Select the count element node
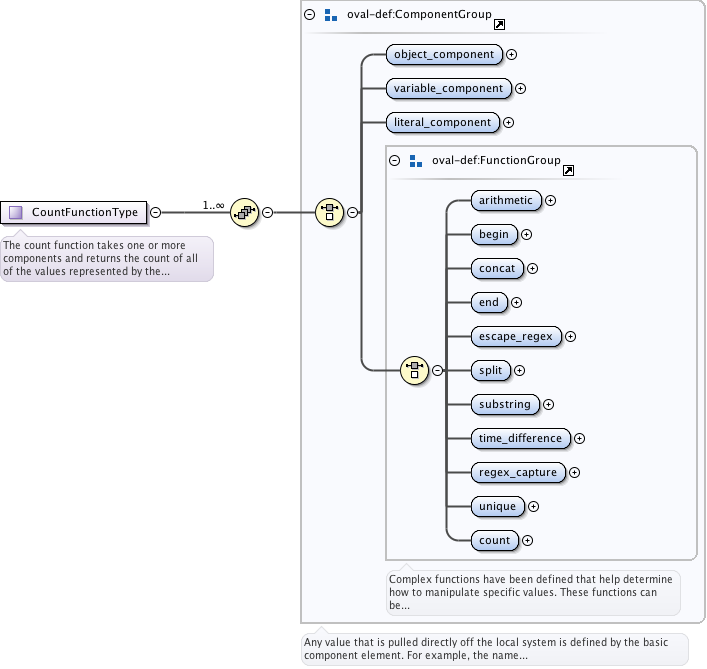707x669 pixels. tap(494, 540)
